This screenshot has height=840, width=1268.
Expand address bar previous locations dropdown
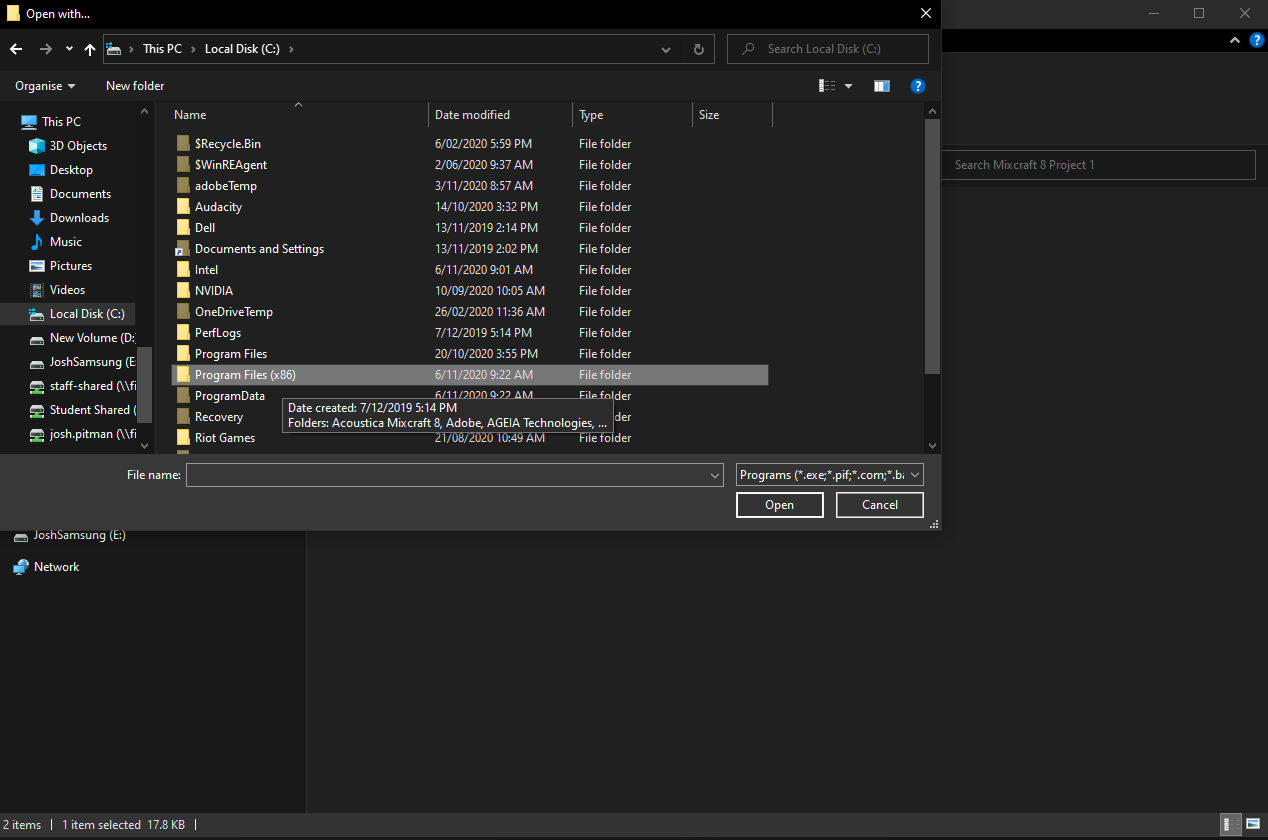coord(667,49)
